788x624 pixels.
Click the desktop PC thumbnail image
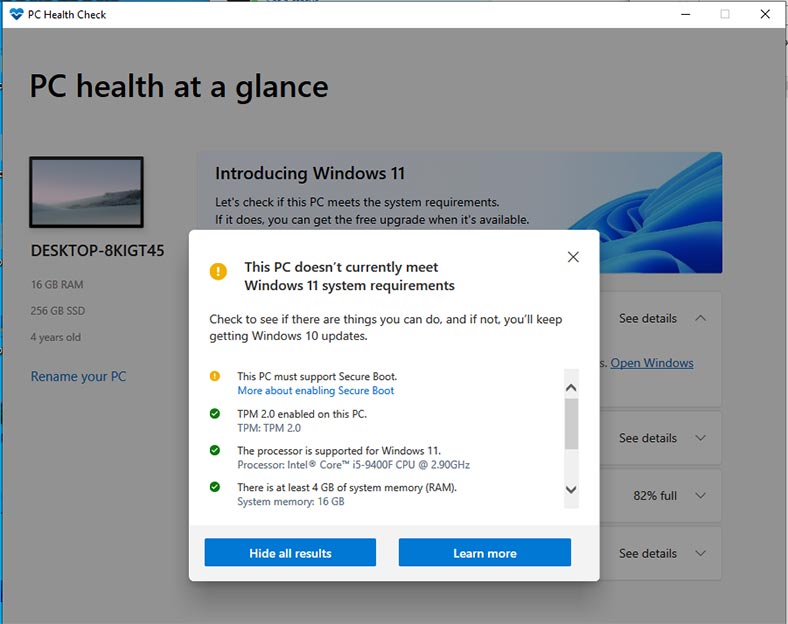coord(86,192)
